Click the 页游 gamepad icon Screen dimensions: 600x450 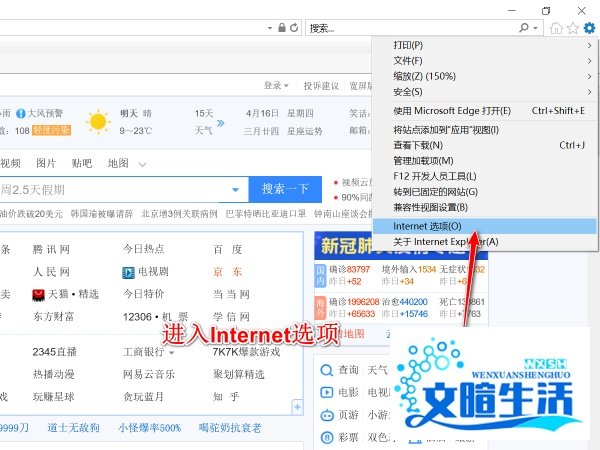(x=326, y=415)
